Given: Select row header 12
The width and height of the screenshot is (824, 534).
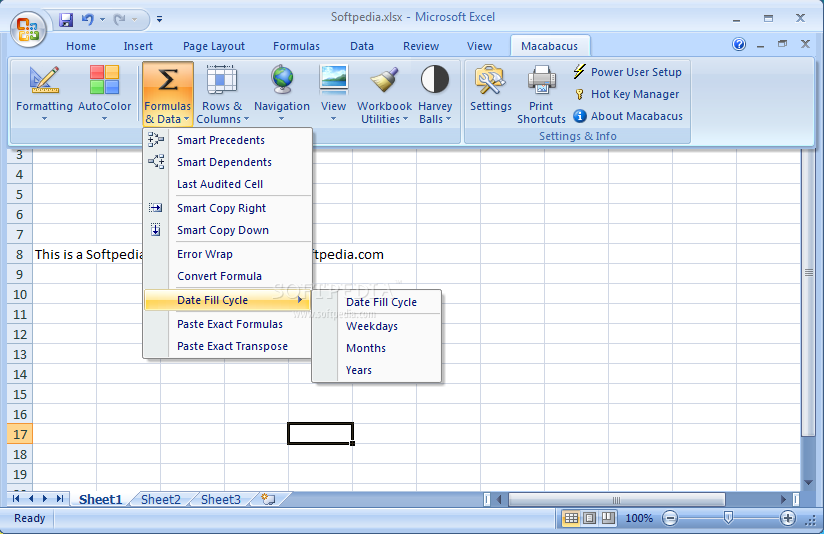Looking at the screenshot, I should point(20,335).
